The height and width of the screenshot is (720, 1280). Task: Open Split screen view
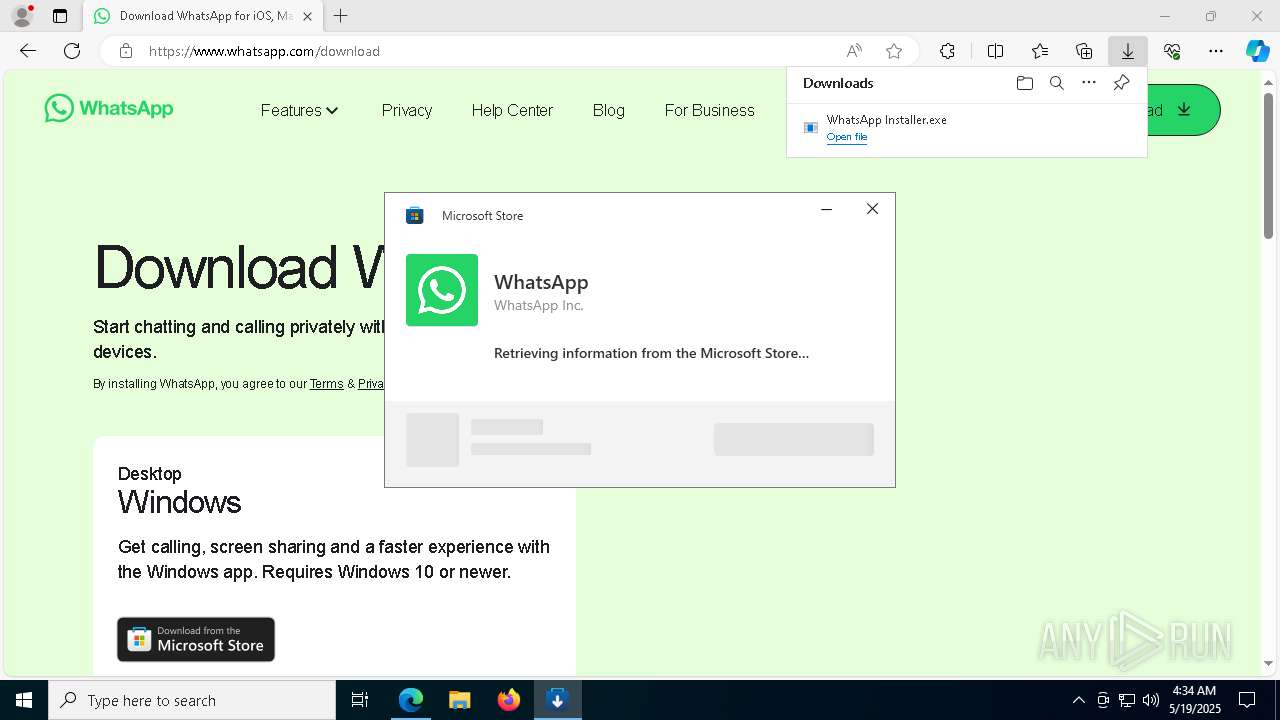(995, 51)
